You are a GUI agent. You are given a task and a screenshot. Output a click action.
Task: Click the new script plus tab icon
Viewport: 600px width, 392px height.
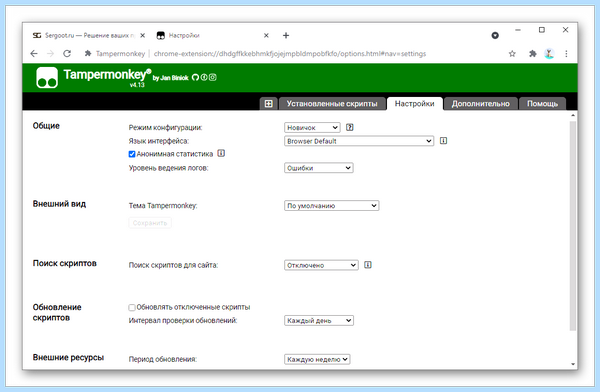pyautogui.click(x=269, y=104)
